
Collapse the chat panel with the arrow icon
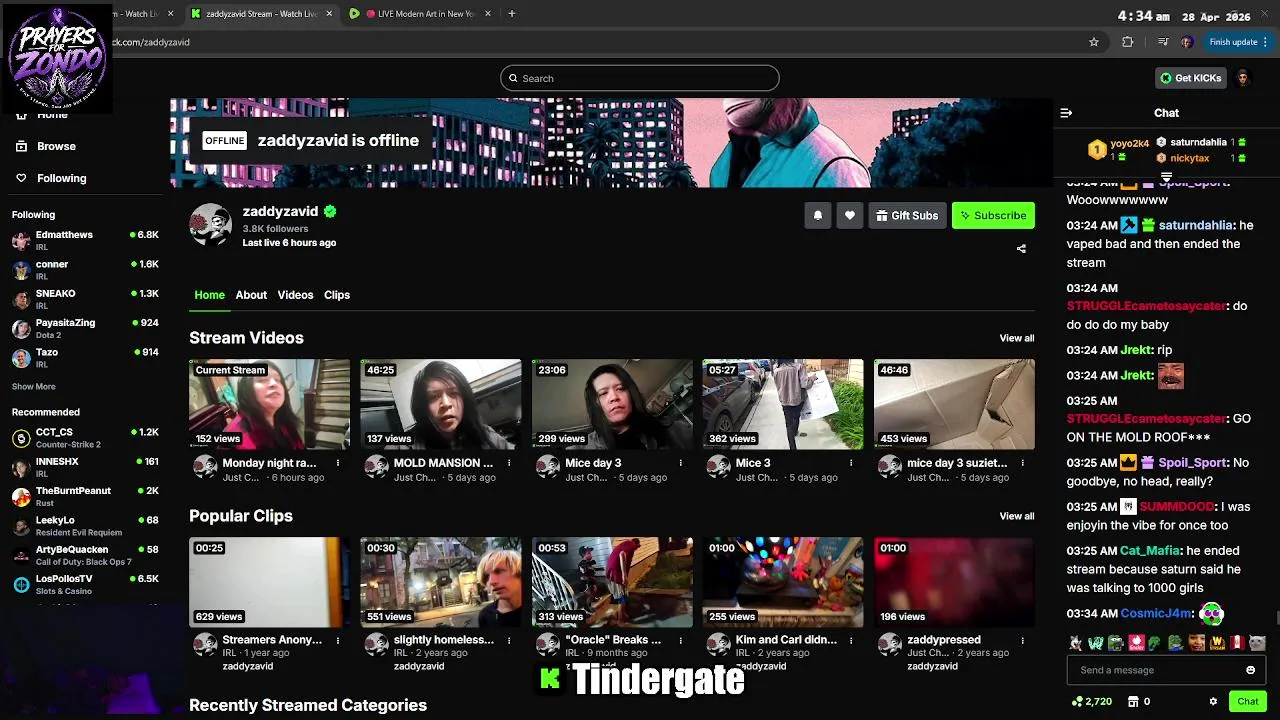[x=1066, y=113]
